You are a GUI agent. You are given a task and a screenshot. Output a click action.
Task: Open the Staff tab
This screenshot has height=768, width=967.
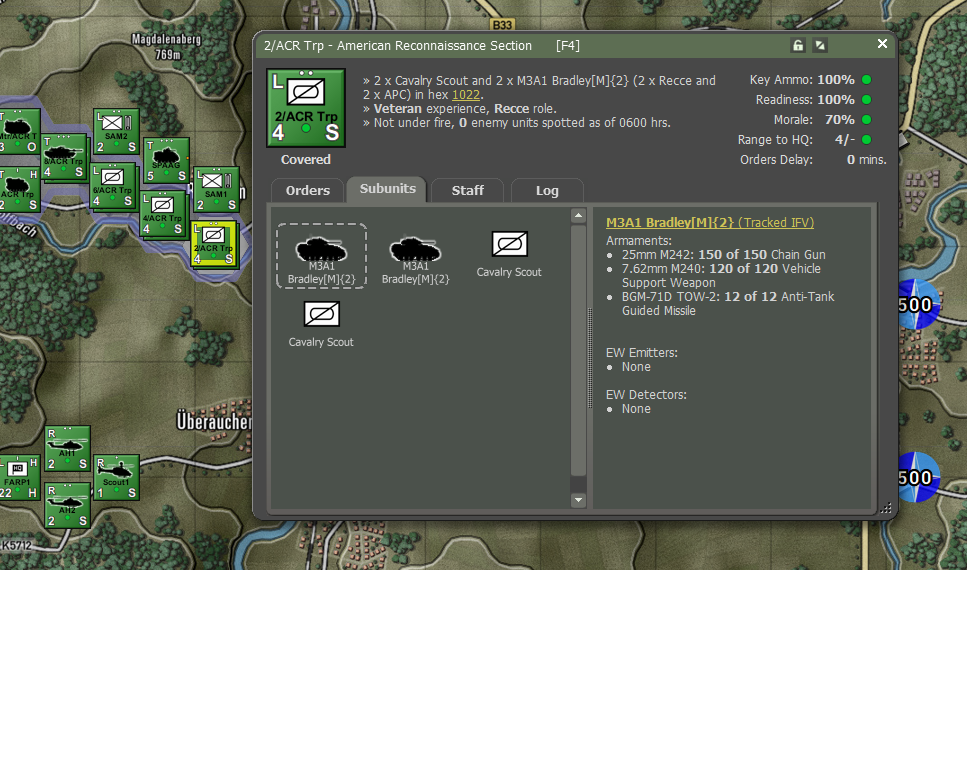(467, 191)
